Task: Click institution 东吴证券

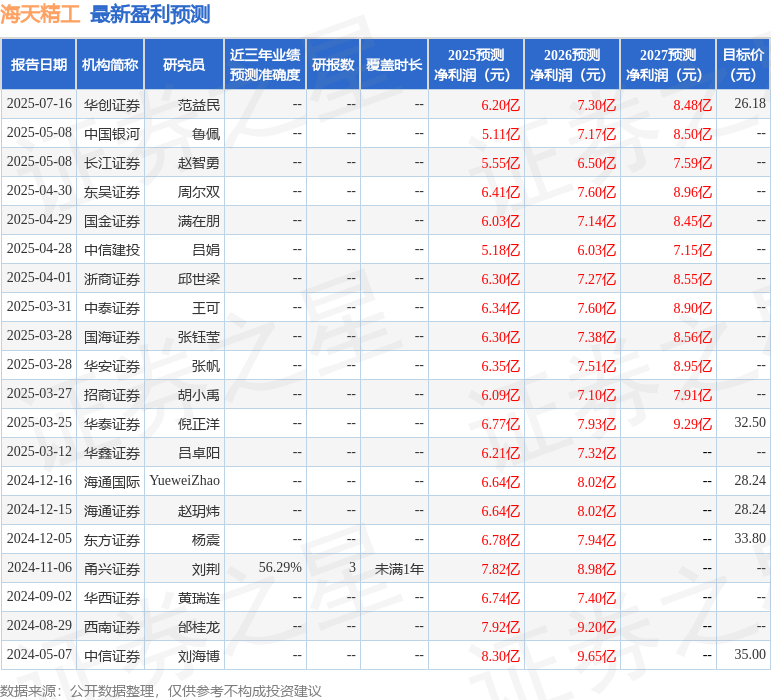Action: coord(112,192)
